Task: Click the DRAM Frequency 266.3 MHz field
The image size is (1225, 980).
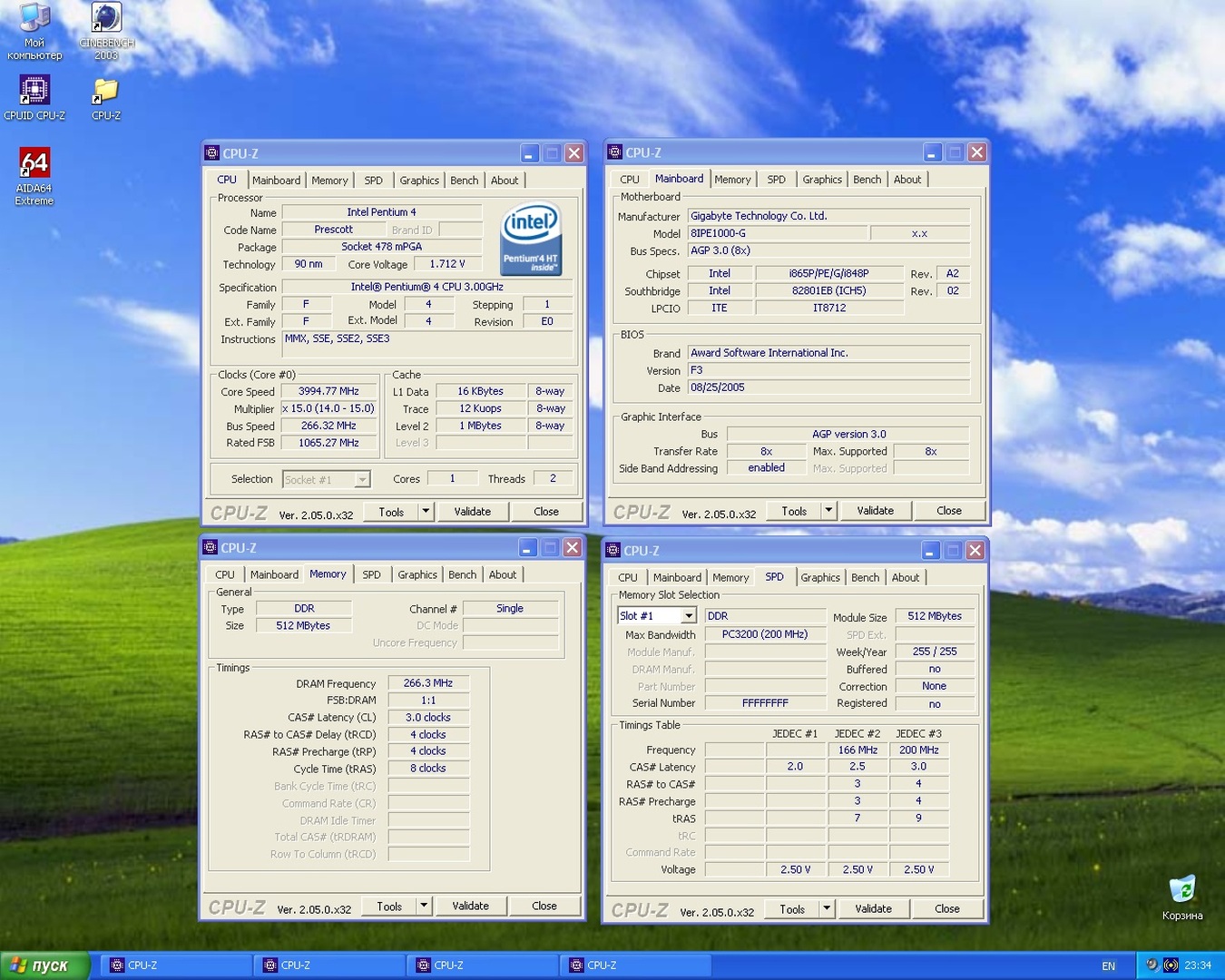Action: click(x=428, y=683)
